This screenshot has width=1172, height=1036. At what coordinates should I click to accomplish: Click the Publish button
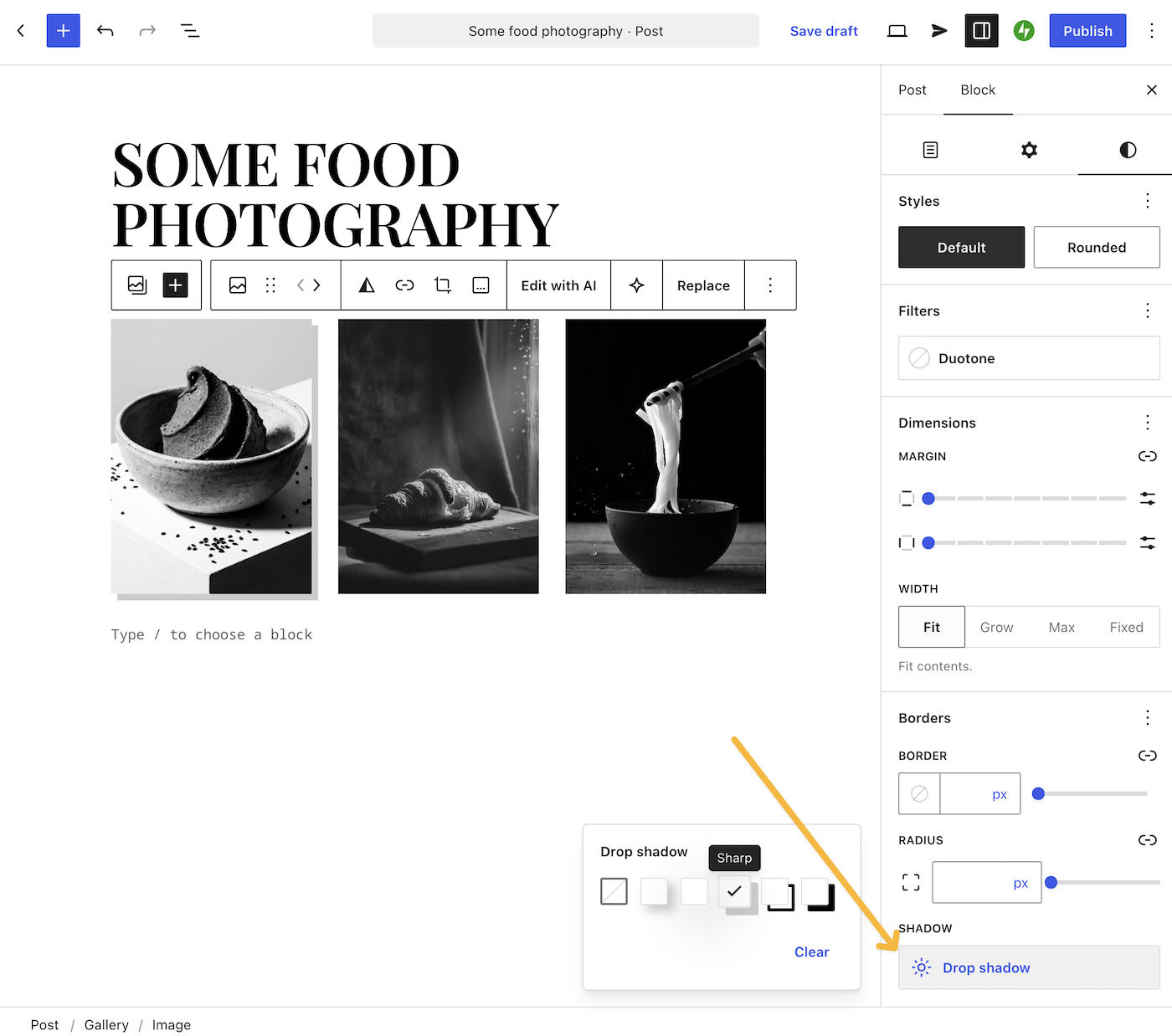(x=1087, y=31)
